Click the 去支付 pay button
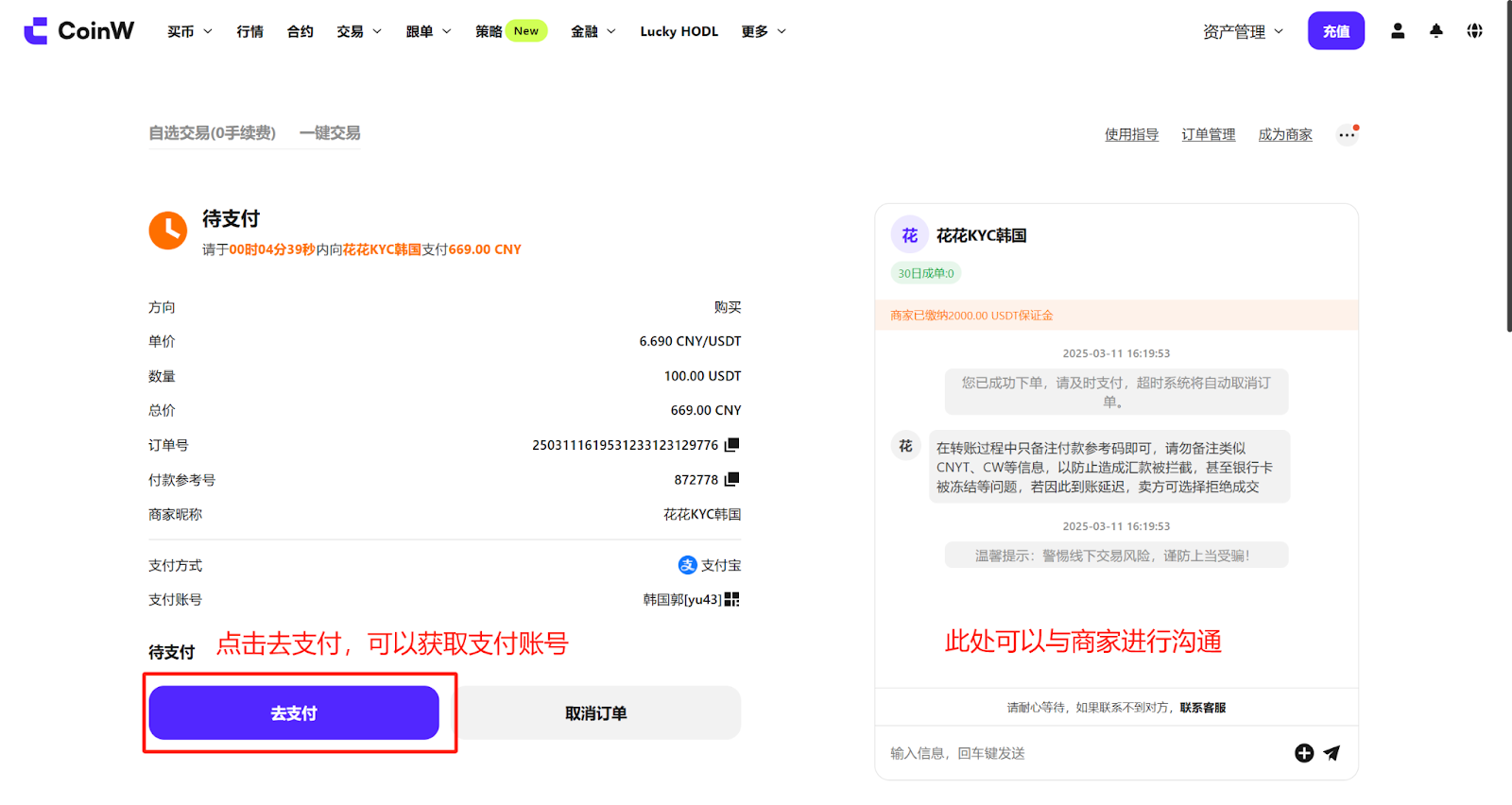This screenshot has height=805, width=1512. pyautogui.click(x=294, y=713)
